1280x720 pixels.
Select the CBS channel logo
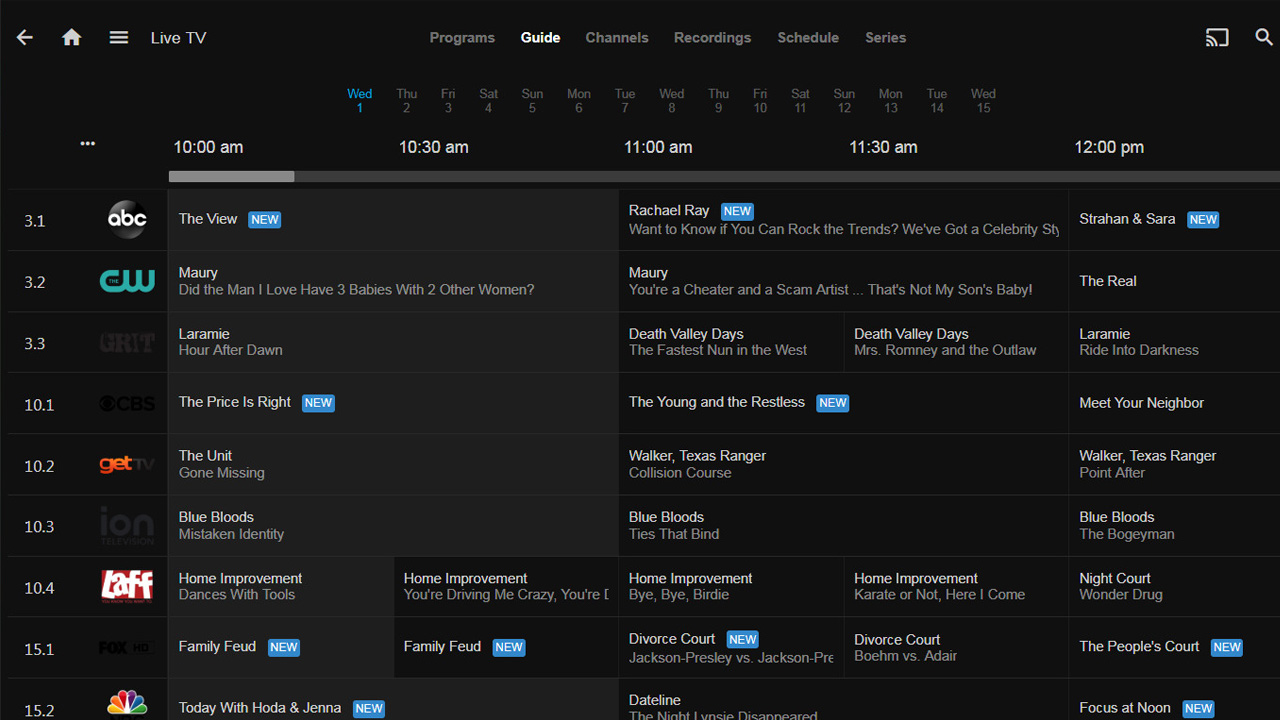(127, 404)
